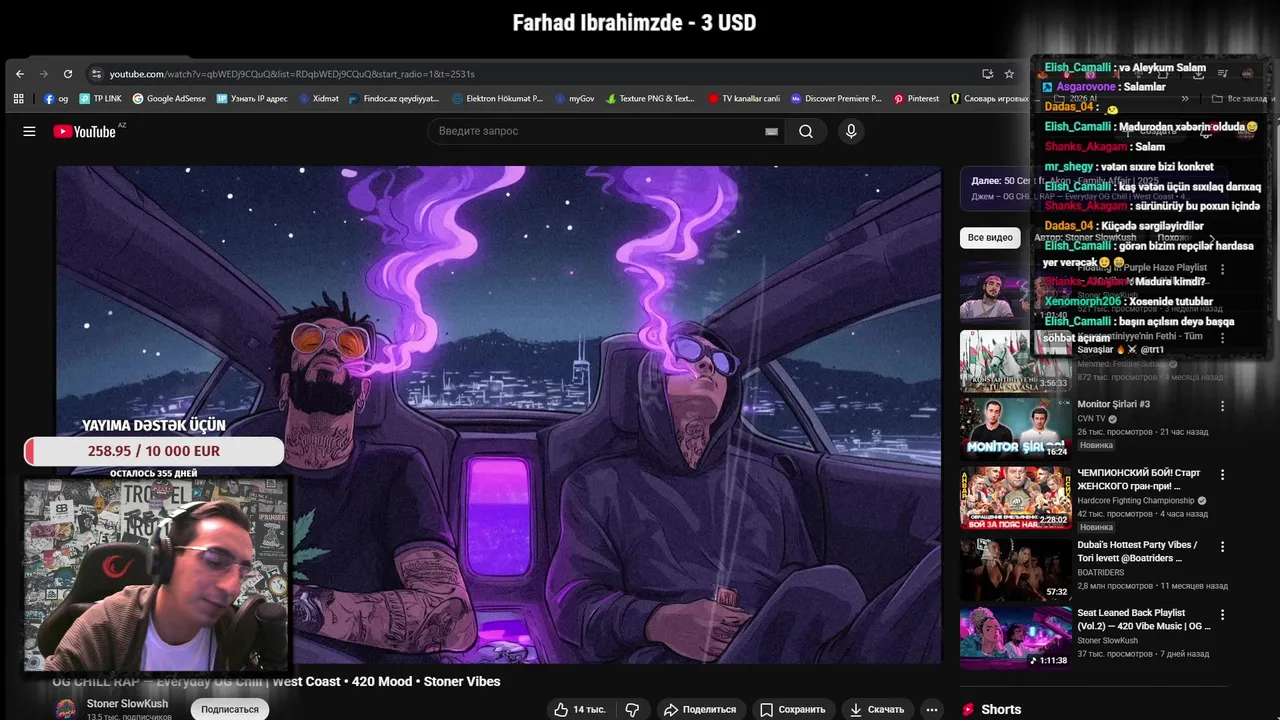Open the ЧЕМПИОНСКИЙ БОЙ video thumbnail
Viewport: 1280px width, 720px height.
tap(1015, 498)
